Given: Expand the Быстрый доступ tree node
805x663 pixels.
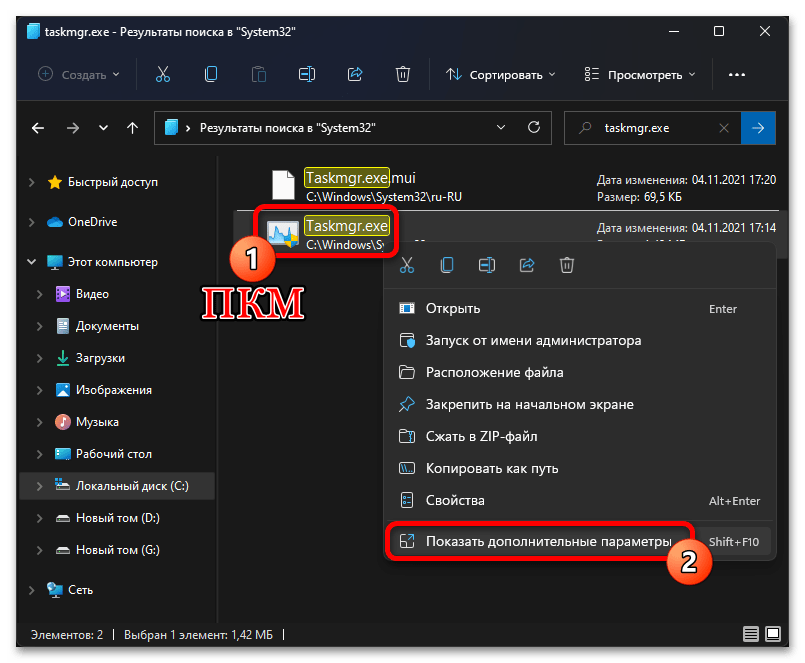Looking at the screenshot, I should 32,182.
